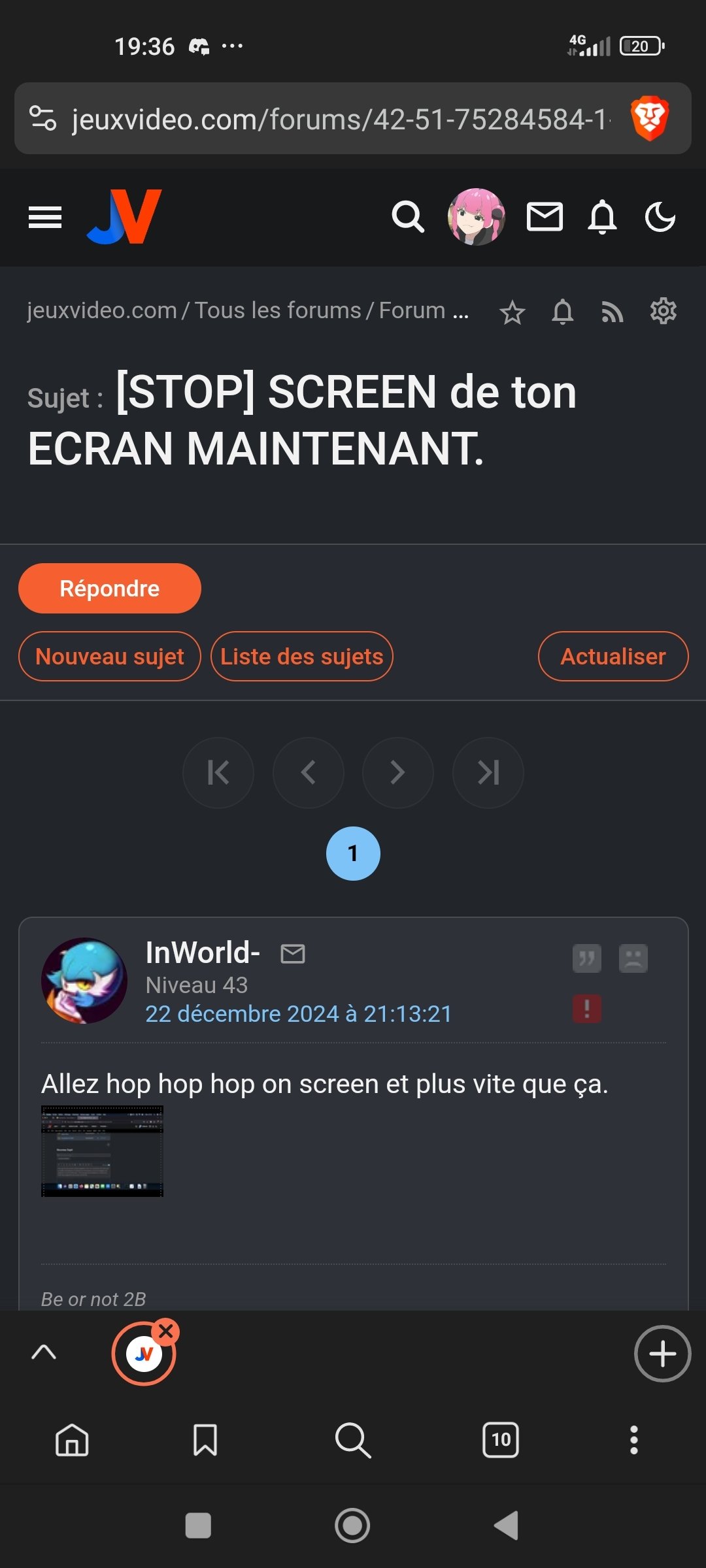Image resolution: width=706 pixels, height=1568 pixels.
Task: Open the private messages envelope icon
Action: (x=545, y=217)
